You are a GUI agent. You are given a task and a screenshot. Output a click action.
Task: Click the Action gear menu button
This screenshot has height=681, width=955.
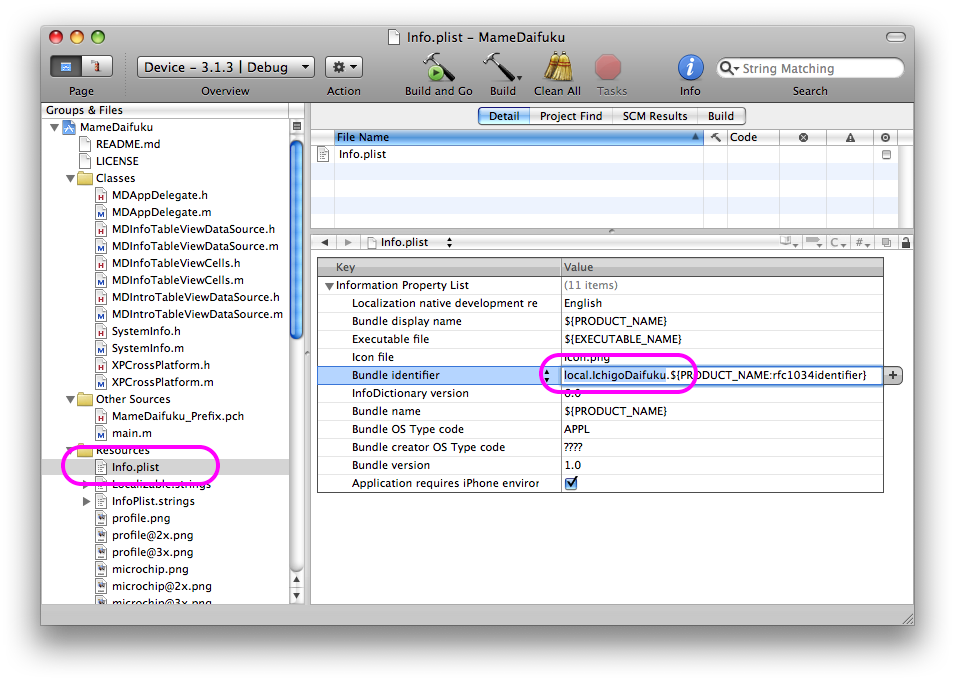tap(343, 67)
